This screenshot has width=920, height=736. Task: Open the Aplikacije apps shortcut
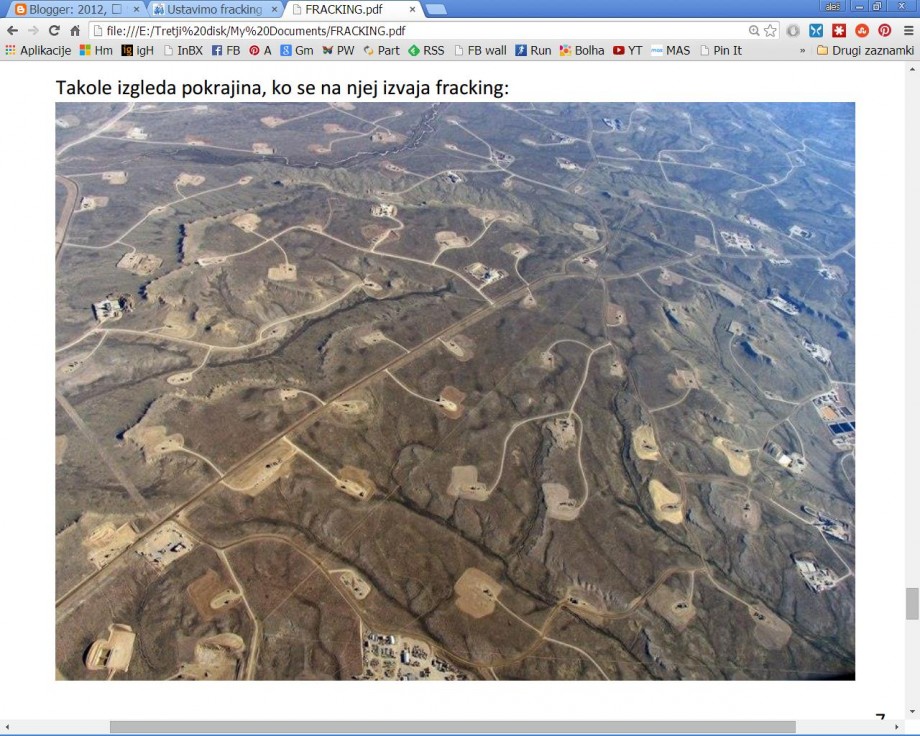(38, 50)
